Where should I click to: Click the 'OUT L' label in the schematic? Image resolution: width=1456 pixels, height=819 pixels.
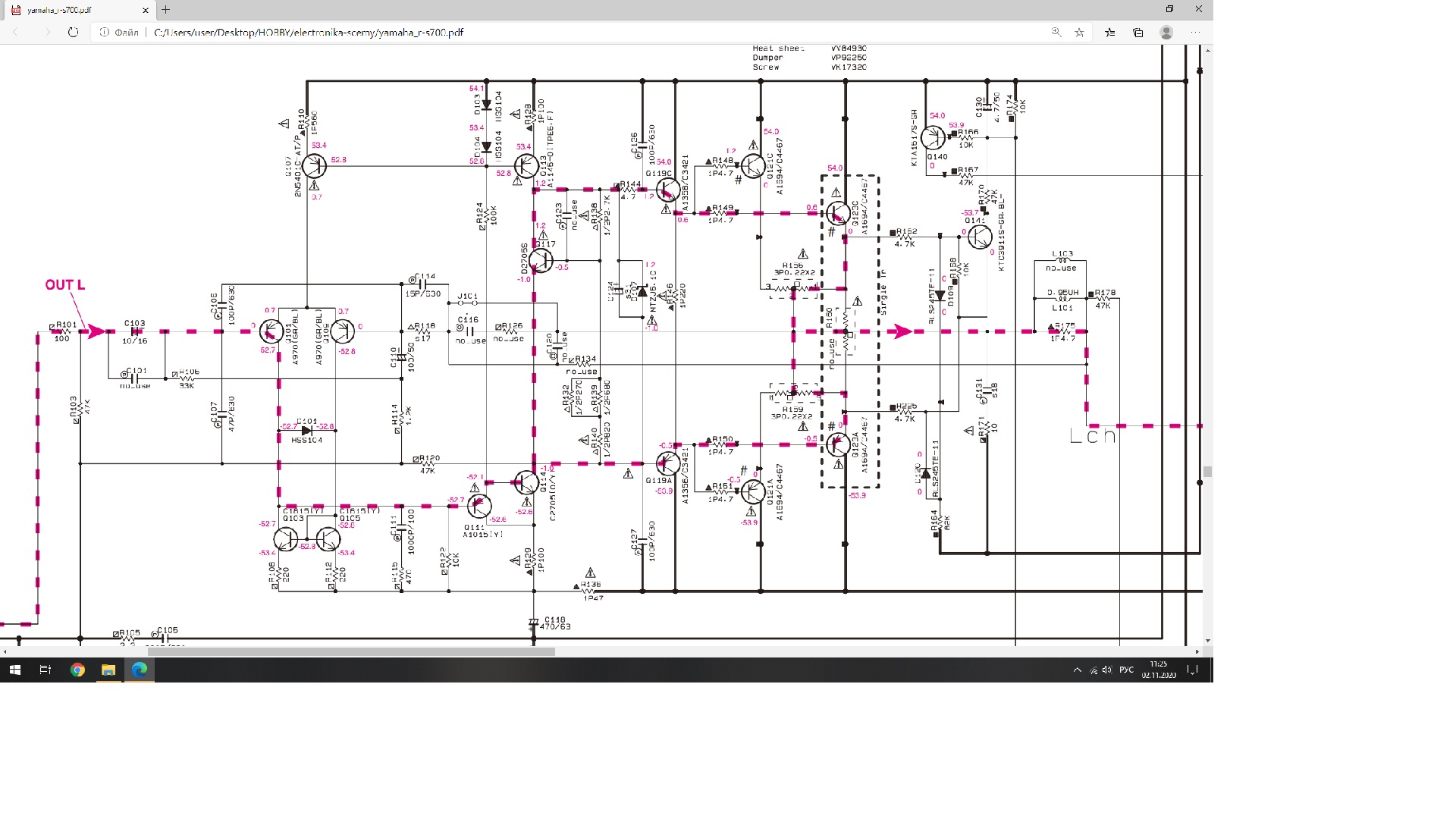64,285
